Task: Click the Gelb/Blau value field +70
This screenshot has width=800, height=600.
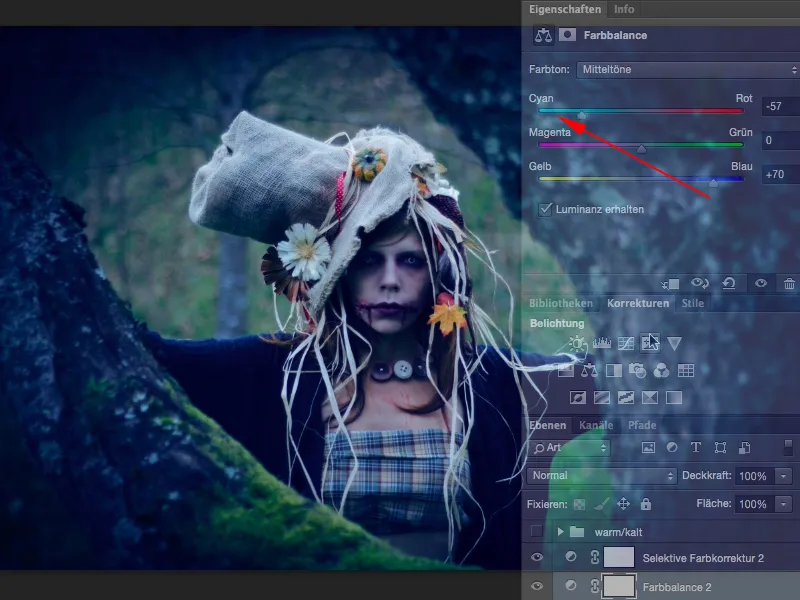Action: [x=781, y=174]
